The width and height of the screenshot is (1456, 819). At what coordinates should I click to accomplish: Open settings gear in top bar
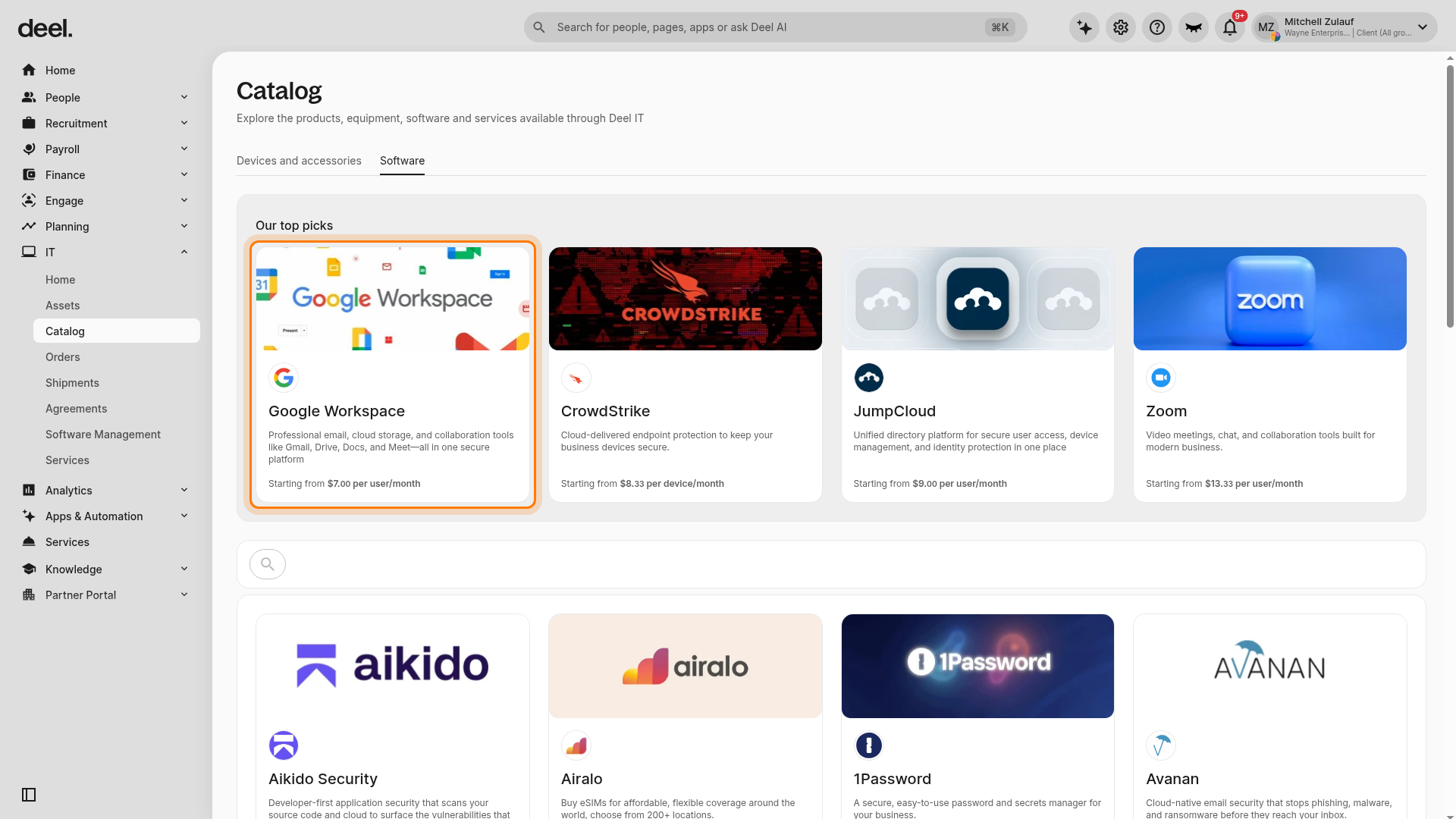1121,27
